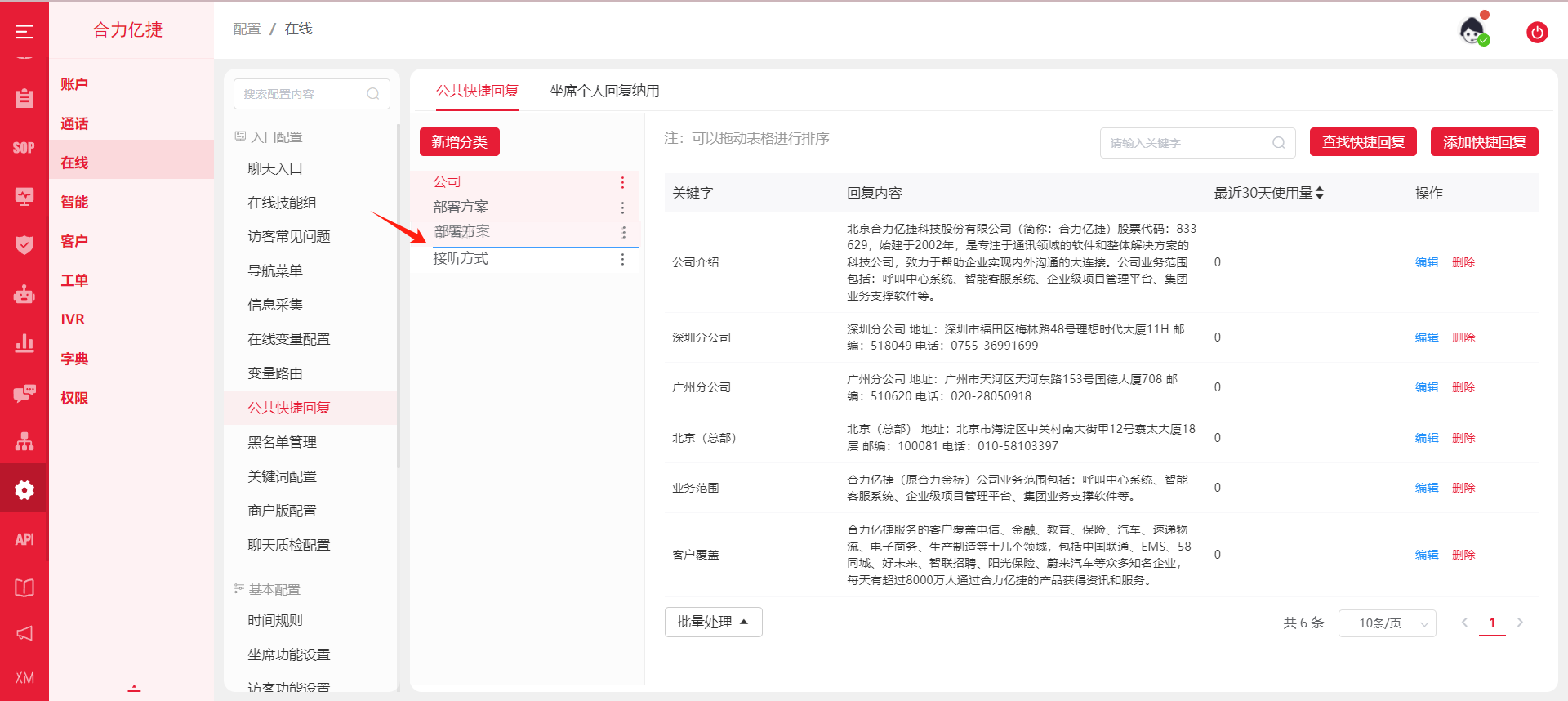Switch to the 公共快捷回复 tab
The height and width of the screenshot is (701, 1568).
pos(477,91)
